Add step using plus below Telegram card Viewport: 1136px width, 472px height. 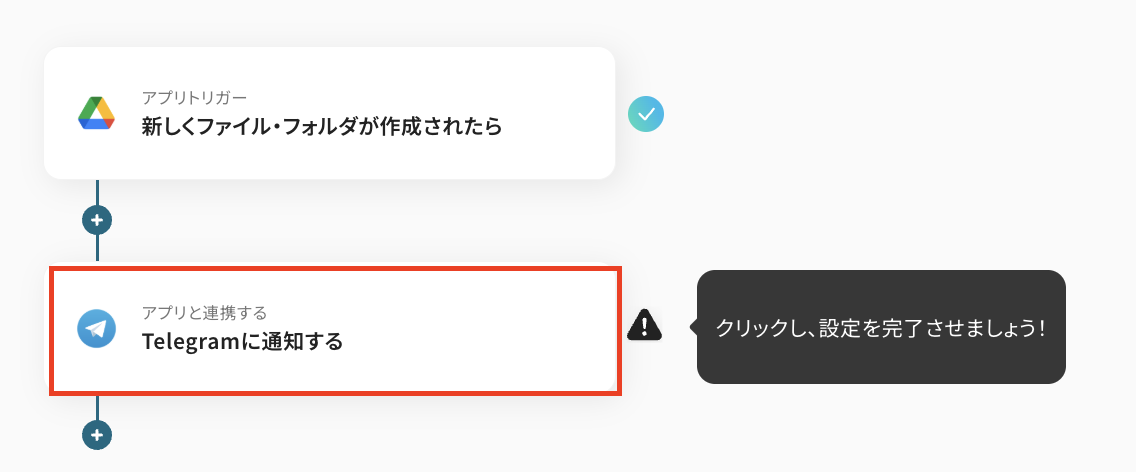coord(97,435)
